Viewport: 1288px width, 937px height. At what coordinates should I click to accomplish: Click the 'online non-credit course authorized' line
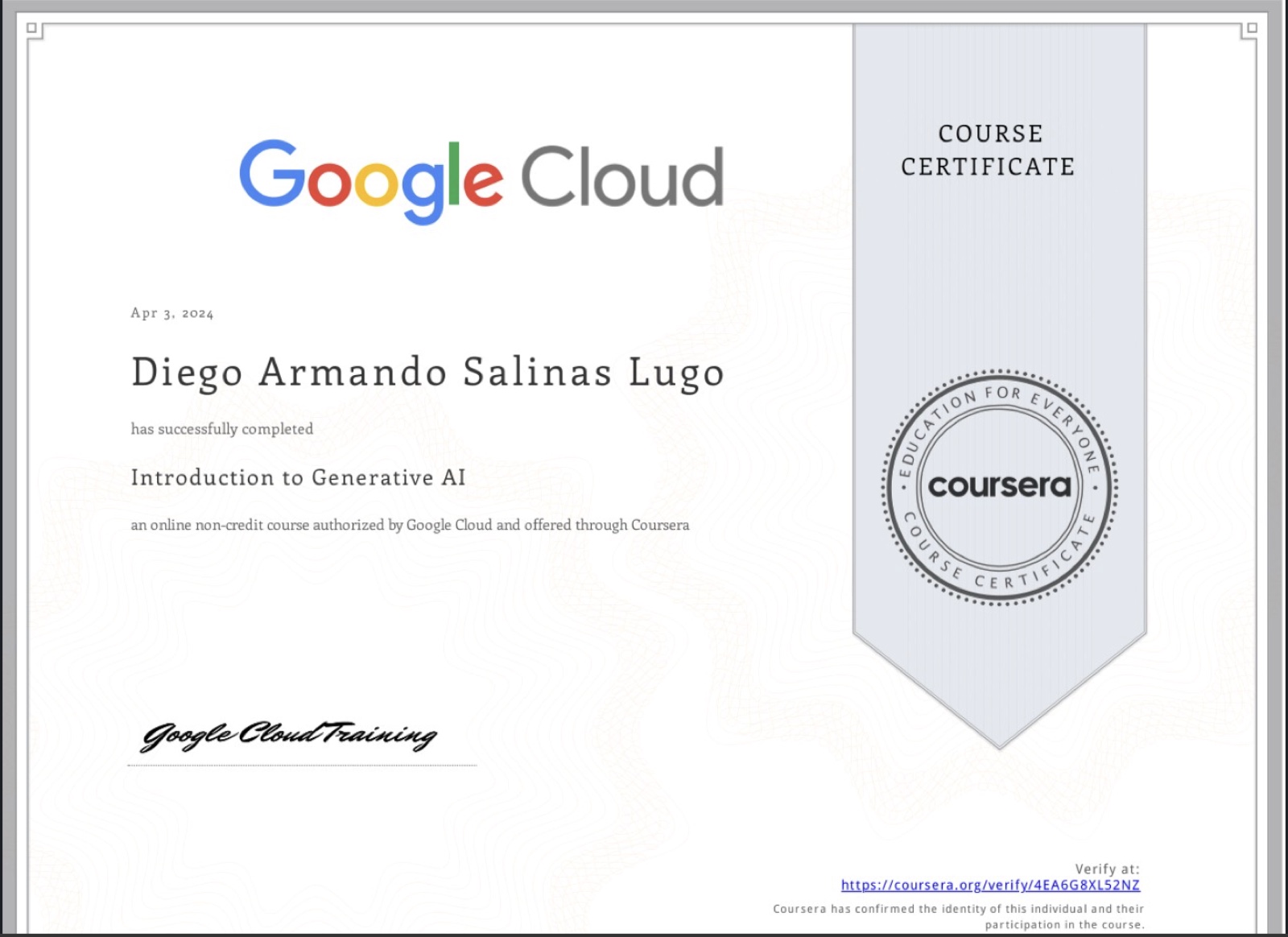410,525
